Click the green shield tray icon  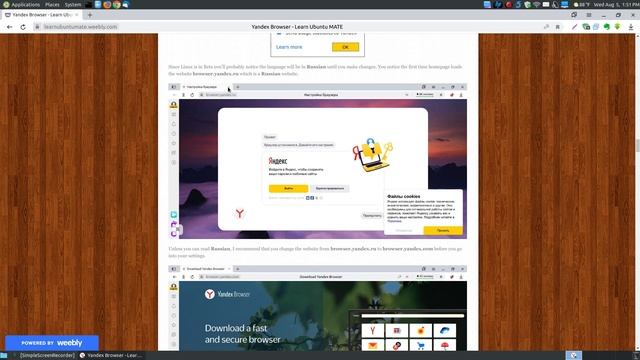pos(527,4)
